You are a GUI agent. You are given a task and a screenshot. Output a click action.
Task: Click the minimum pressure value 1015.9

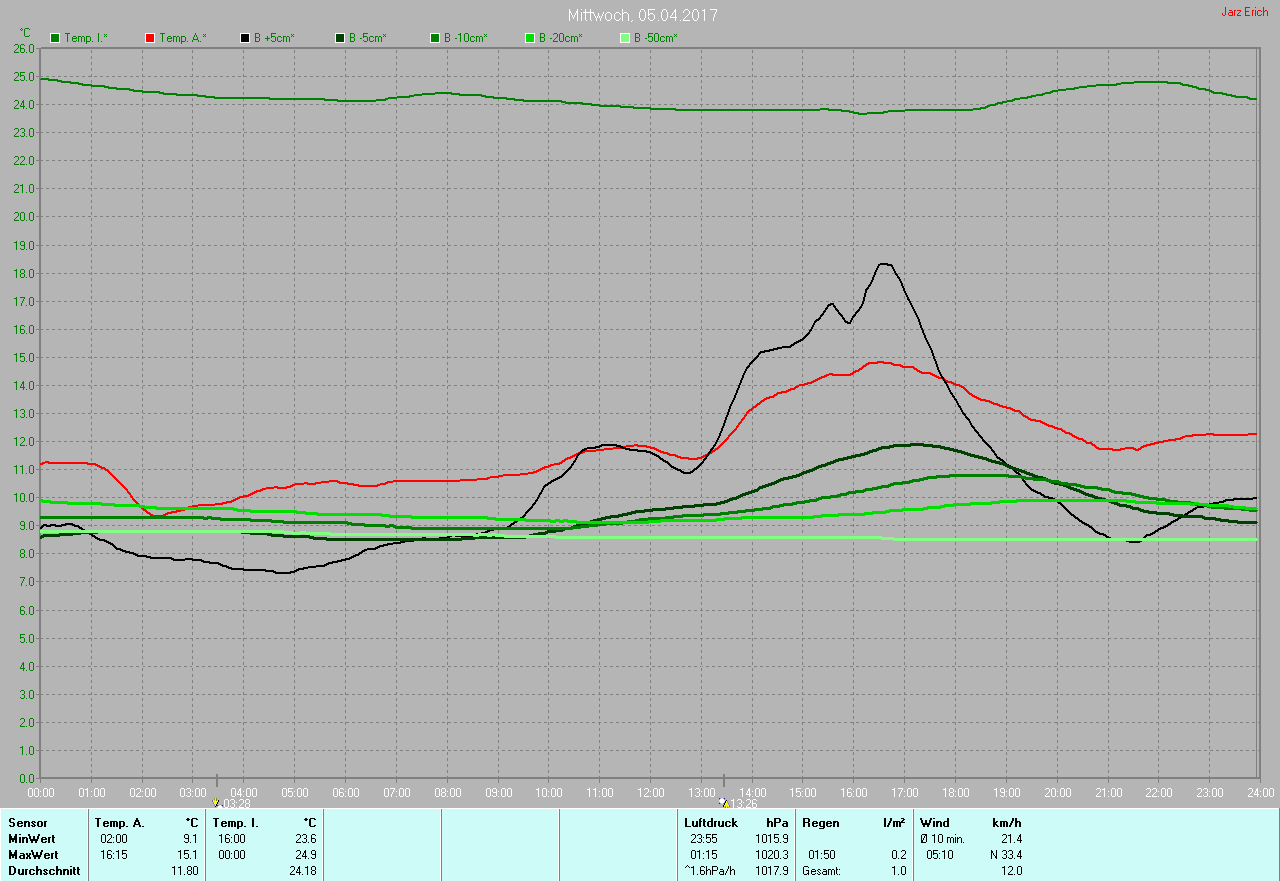[772, 839]
